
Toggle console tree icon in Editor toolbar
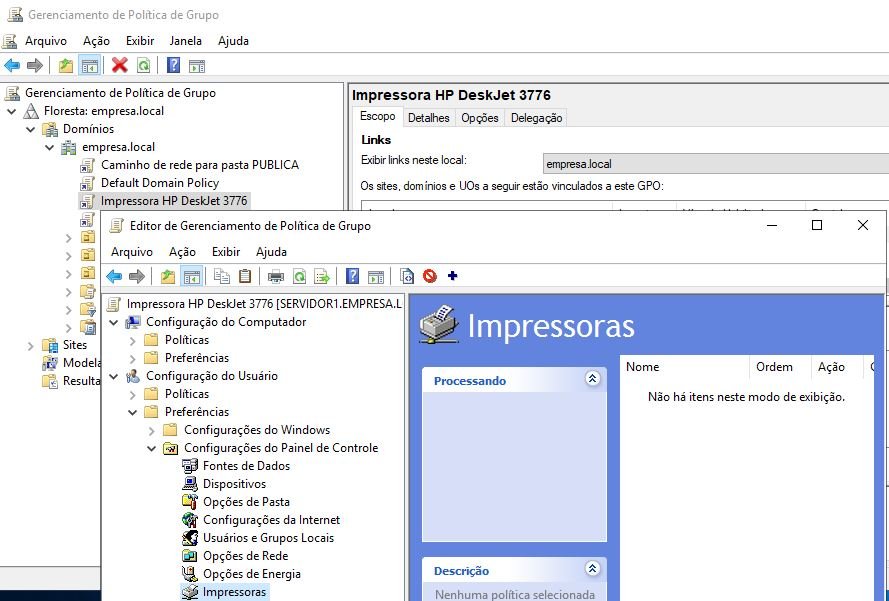click(192, 276)
